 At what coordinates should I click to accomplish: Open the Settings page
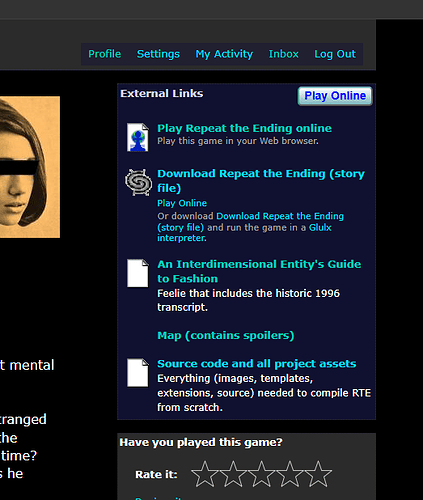[158, 54]
